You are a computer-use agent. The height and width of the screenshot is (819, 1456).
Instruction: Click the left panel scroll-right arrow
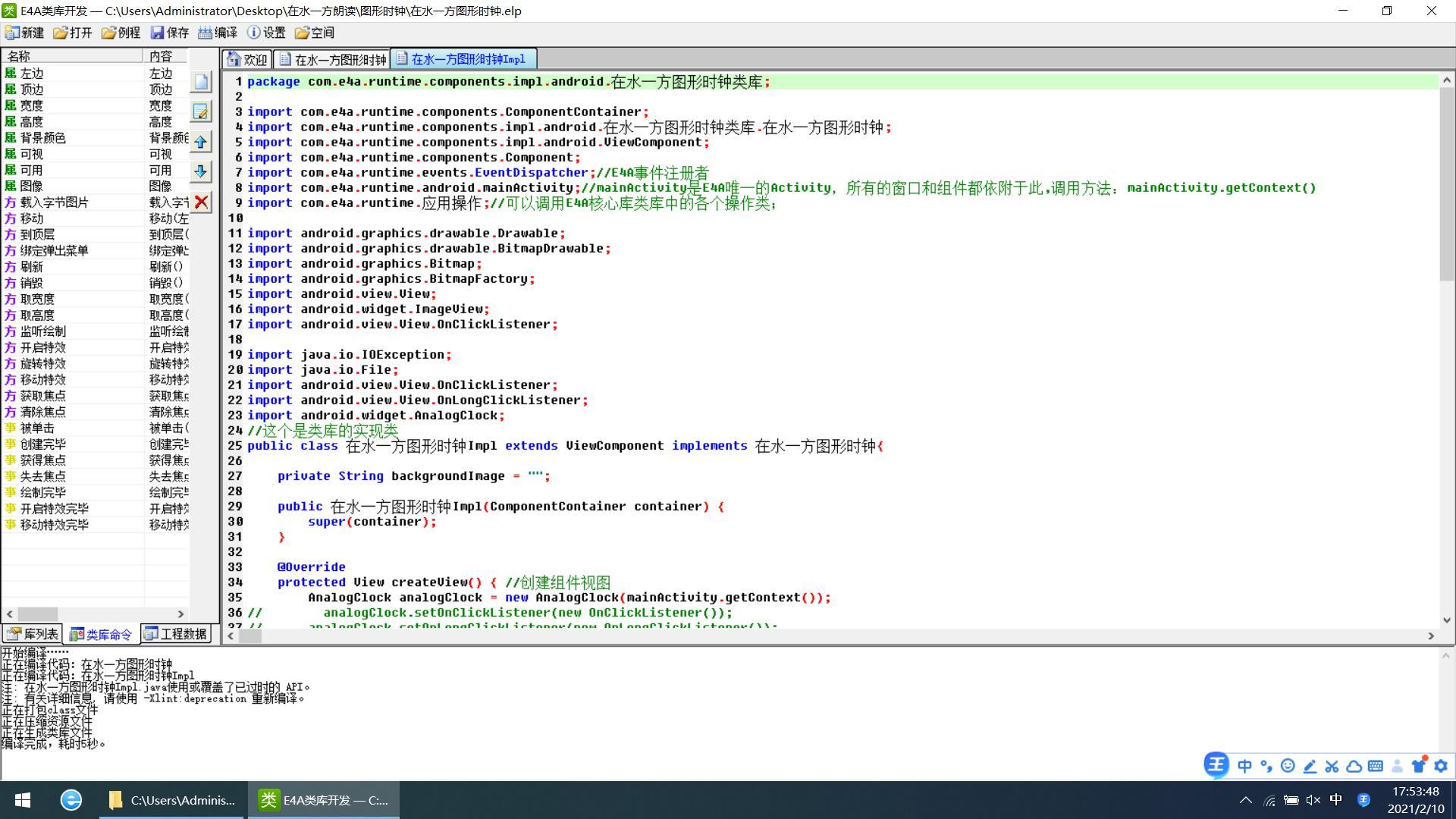(180, 614)
